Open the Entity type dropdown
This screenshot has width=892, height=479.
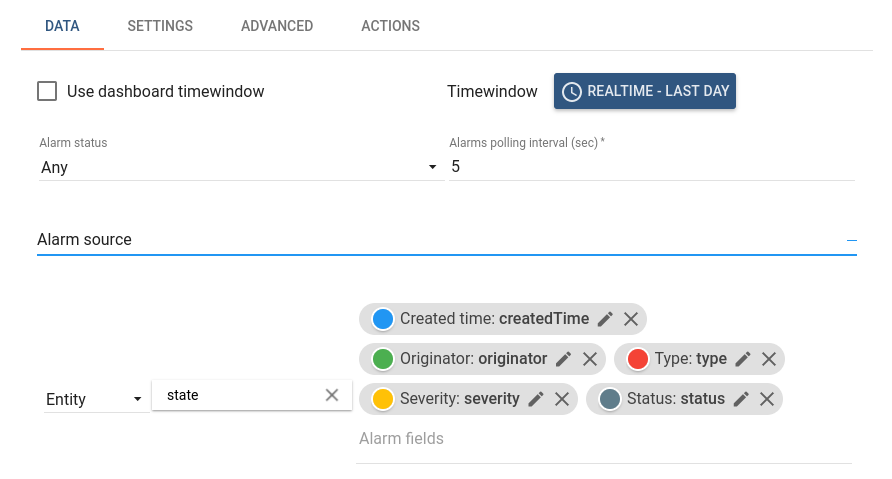[94, 399]
